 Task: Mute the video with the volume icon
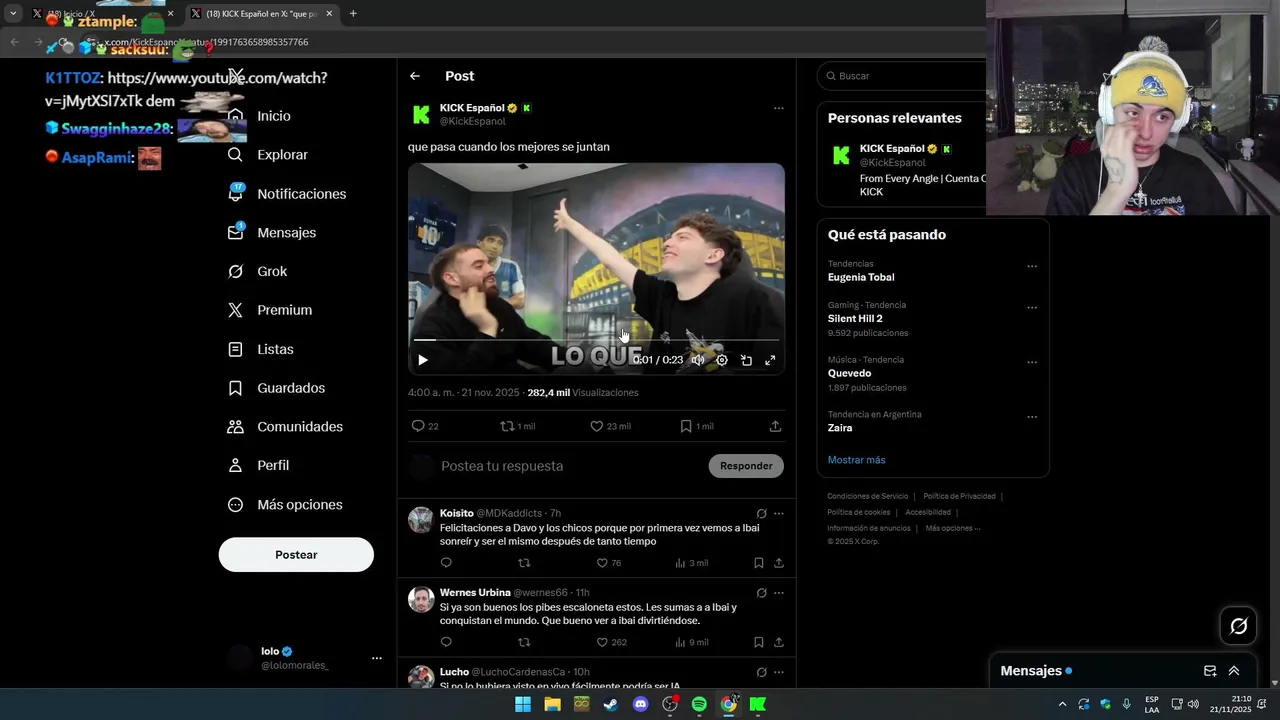[698, 360]
